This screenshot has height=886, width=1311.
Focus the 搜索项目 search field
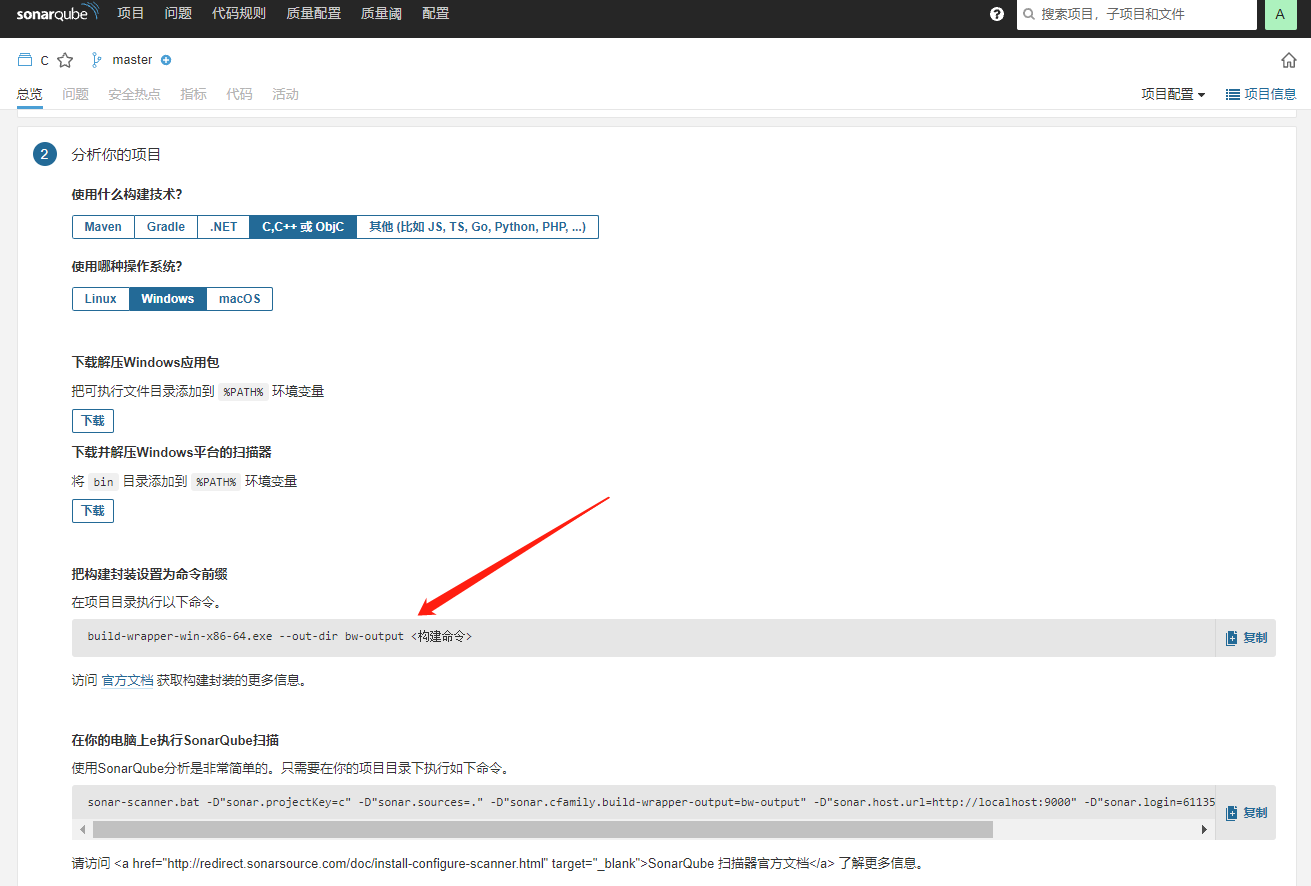click(x=1137, y=15)
